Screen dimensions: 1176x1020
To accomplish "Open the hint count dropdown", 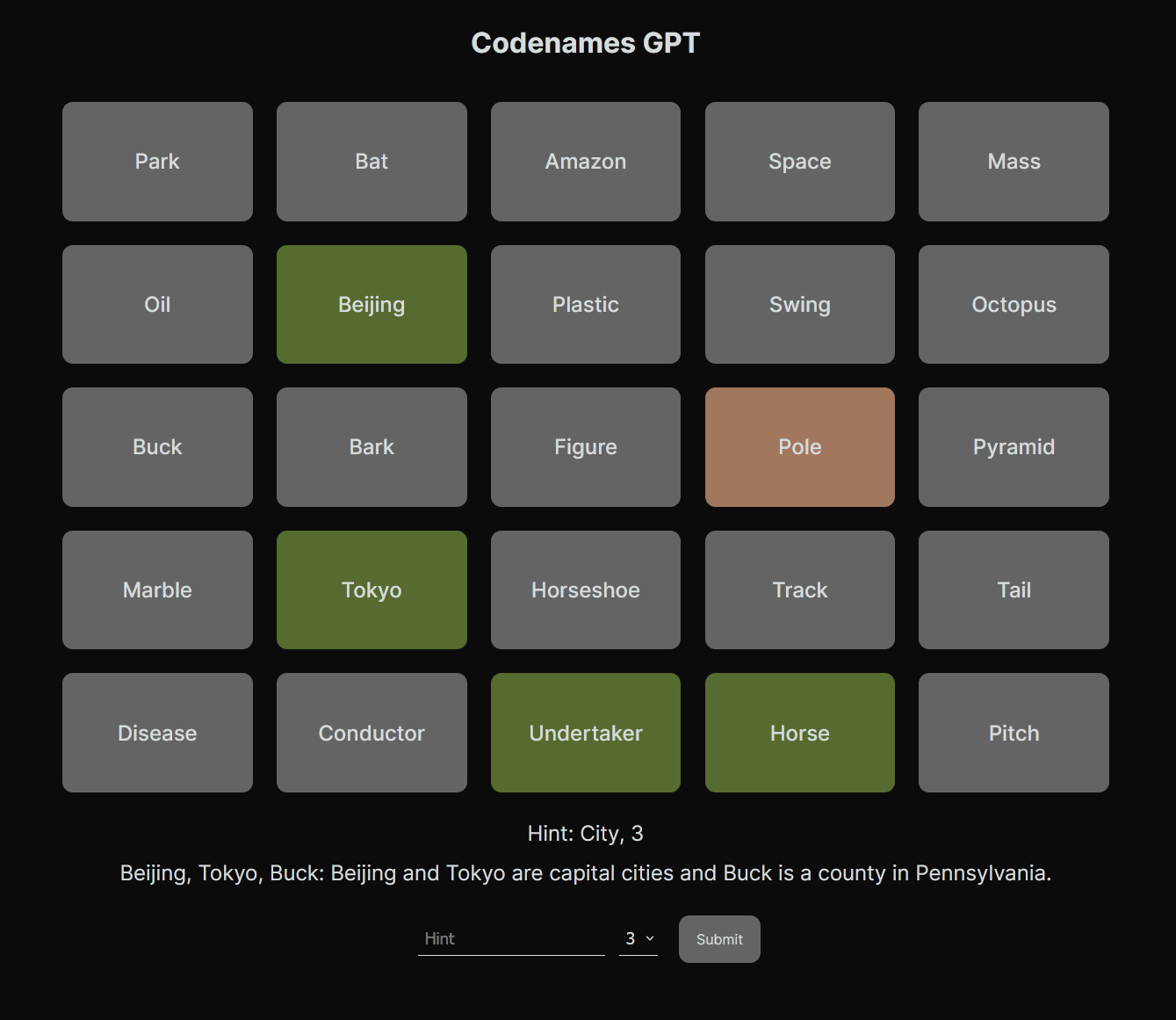I will coord(639,939).
